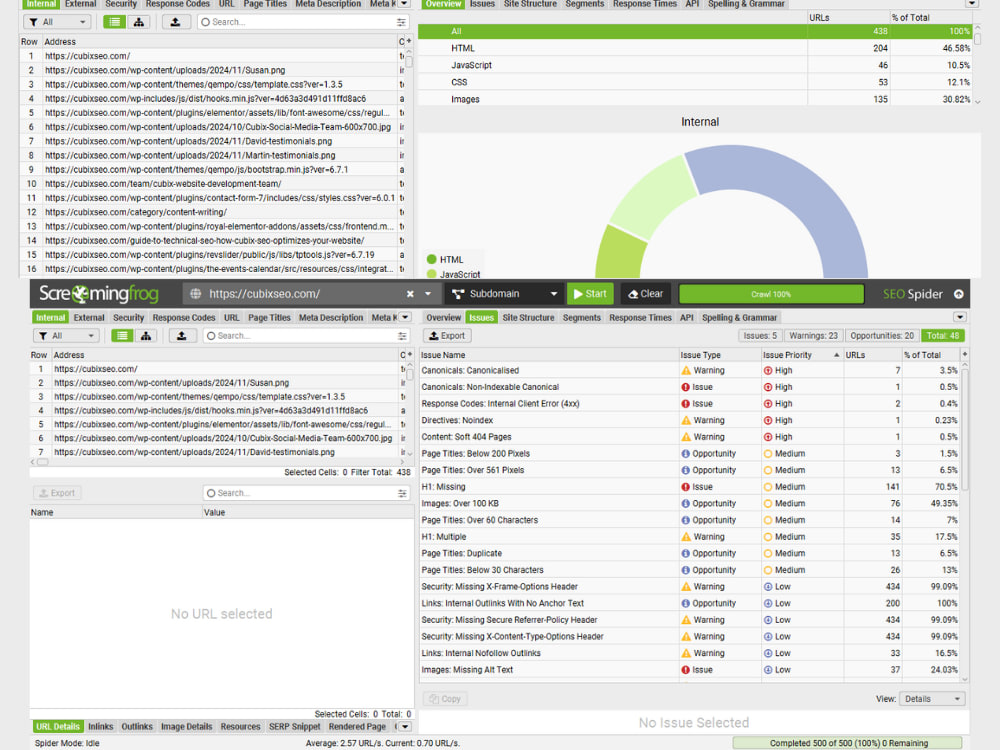The width and height of the screenshot is (1000, 750).
Task: Start the crawl with the Start button
Action: 590,294
